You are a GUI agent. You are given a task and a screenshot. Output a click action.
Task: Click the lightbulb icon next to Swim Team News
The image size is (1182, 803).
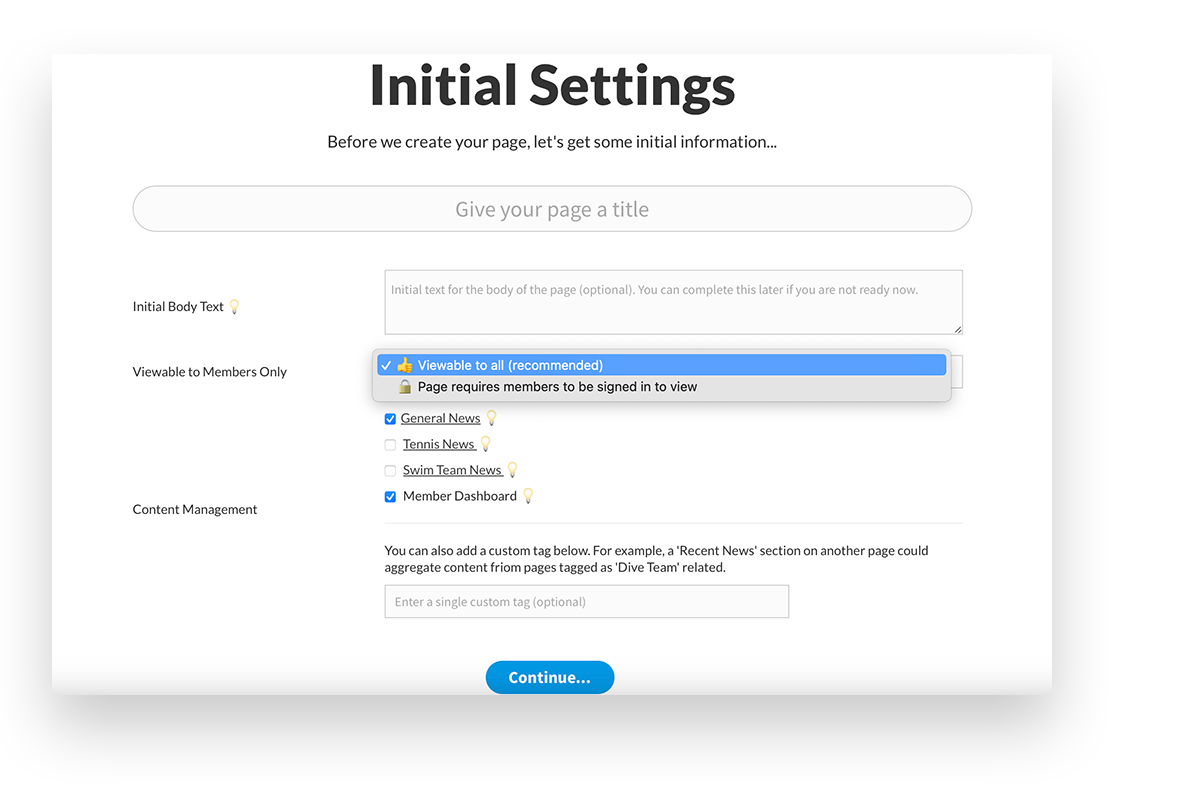coord(512,470)
